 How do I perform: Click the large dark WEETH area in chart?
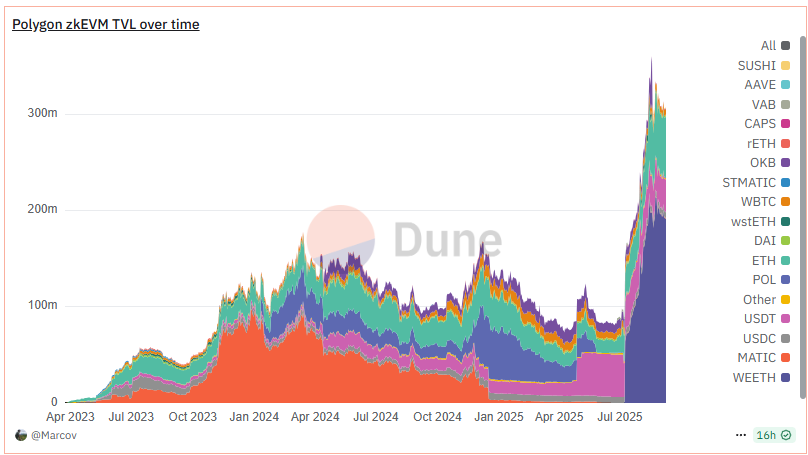pyautogui.click(x=650, y=319)
